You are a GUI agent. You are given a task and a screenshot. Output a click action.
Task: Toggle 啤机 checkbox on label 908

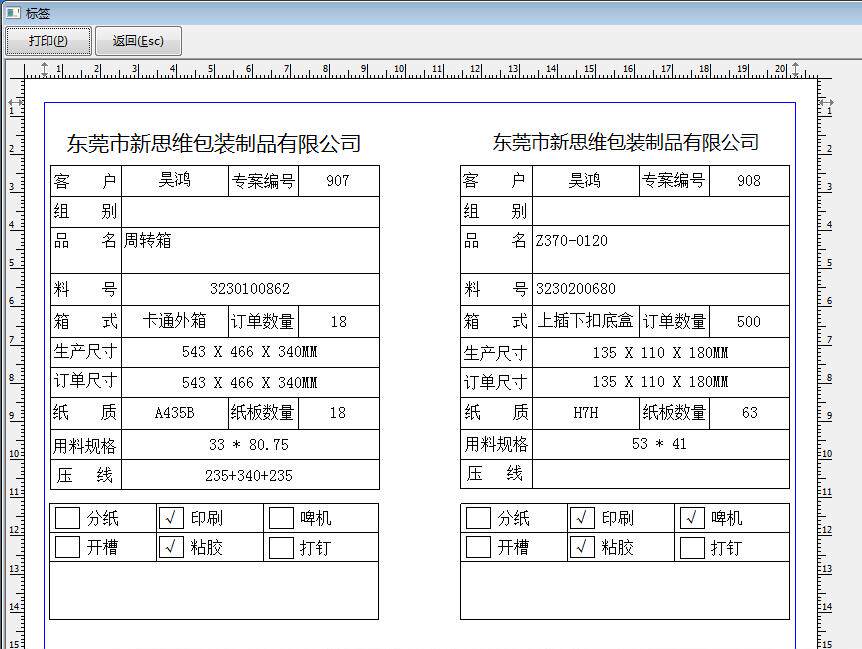tap(692, 518)
